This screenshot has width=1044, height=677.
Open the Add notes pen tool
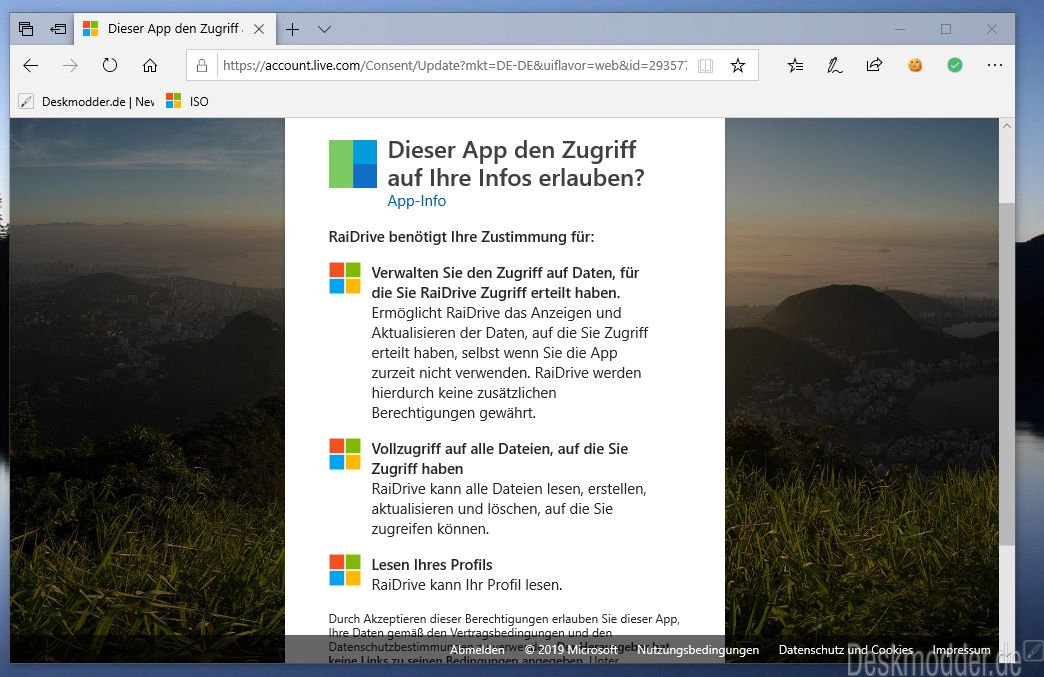click(834, 66)
